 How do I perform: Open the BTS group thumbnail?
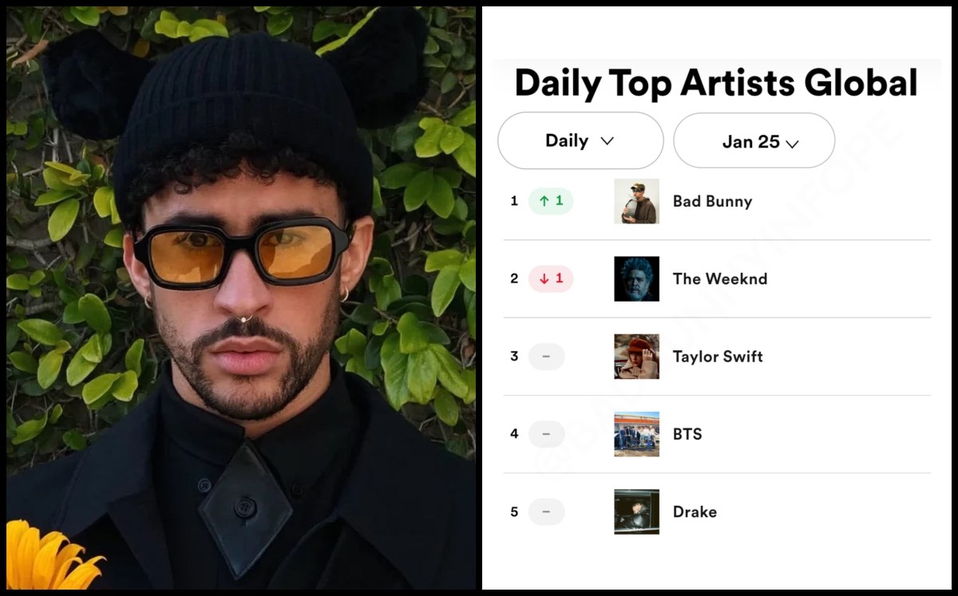point(637,434)
